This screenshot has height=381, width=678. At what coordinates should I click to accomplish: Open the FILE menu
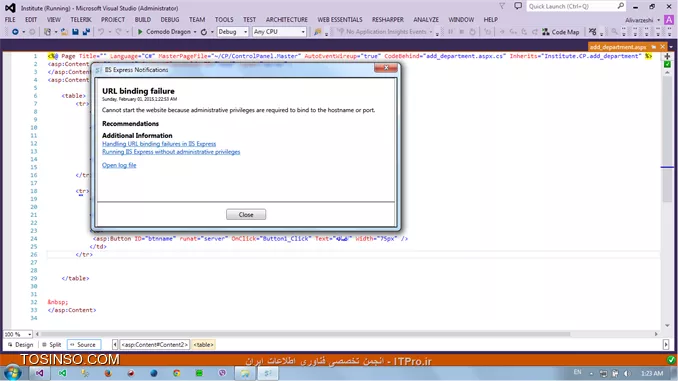(10, 20)
